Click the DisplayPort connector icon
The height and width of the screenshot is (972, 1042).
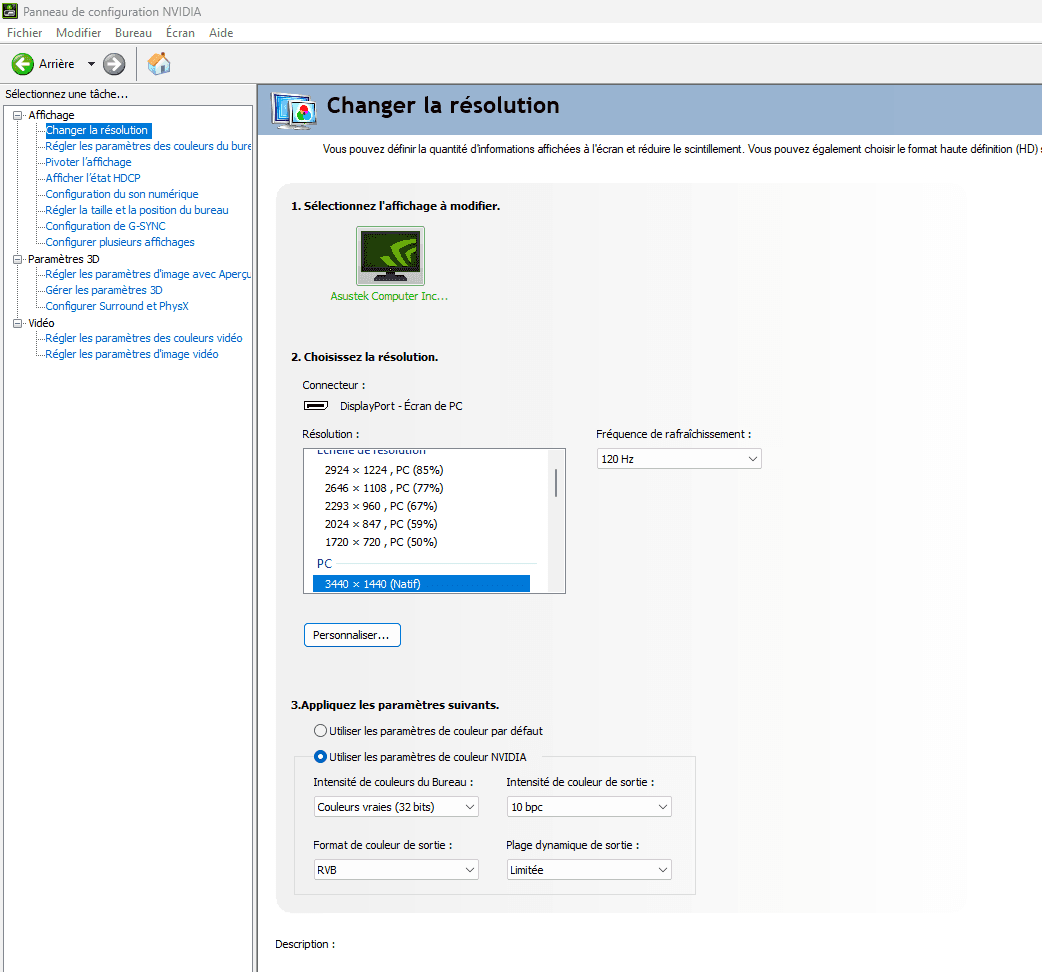click(x=316, y=405)
